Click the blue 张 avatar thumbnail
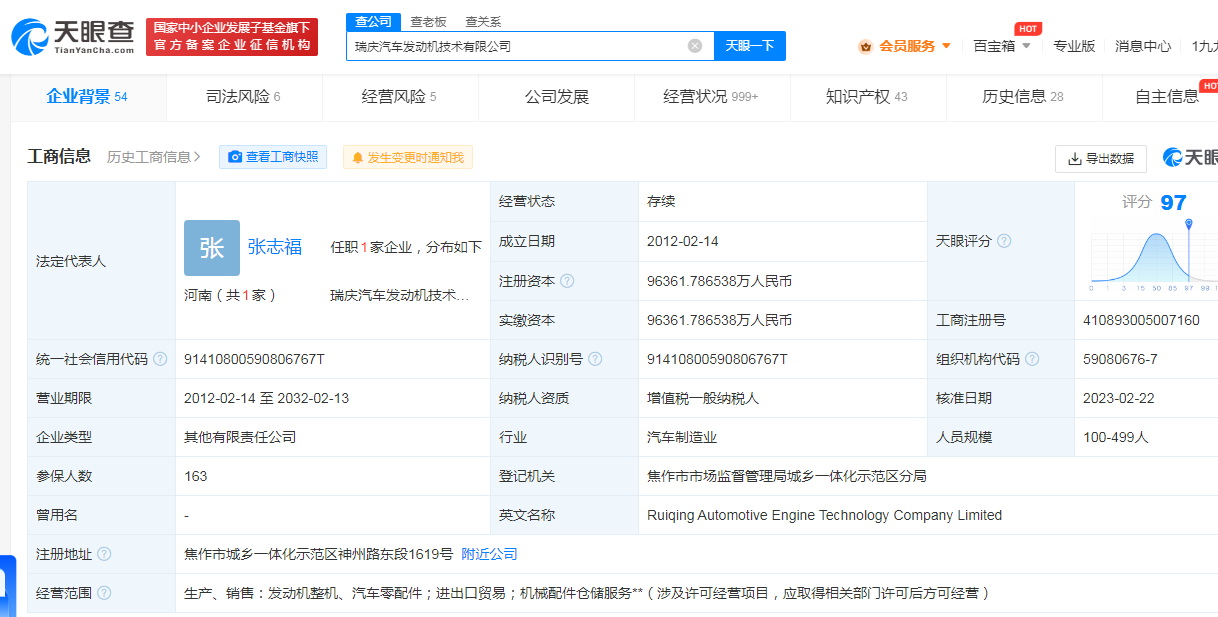 point(212,248)
